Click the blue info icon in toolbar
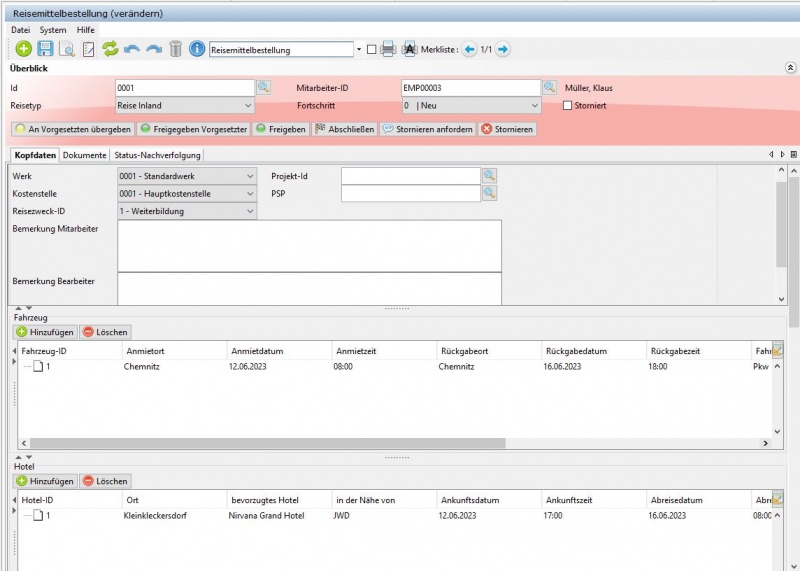The image size is (800, 571). click(x=197, y=49)
